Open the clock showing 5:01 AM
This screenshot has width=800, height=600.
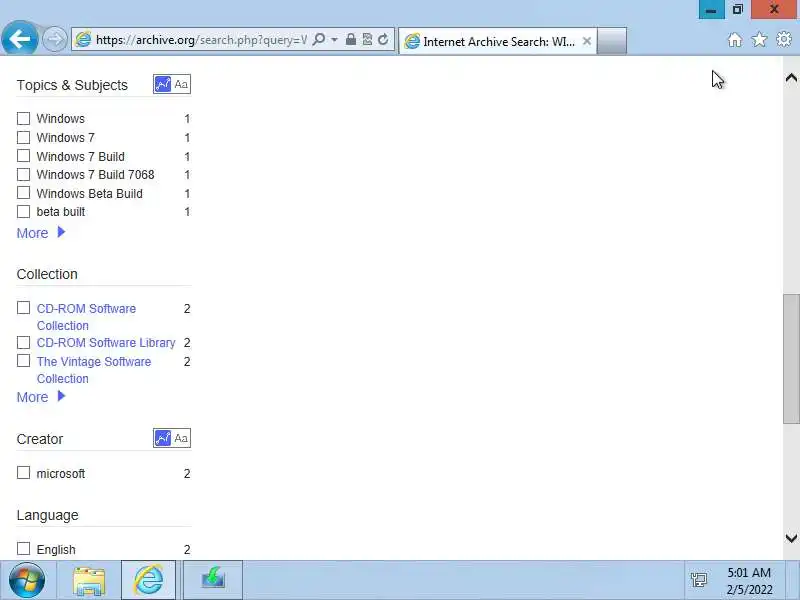point(749,581)
